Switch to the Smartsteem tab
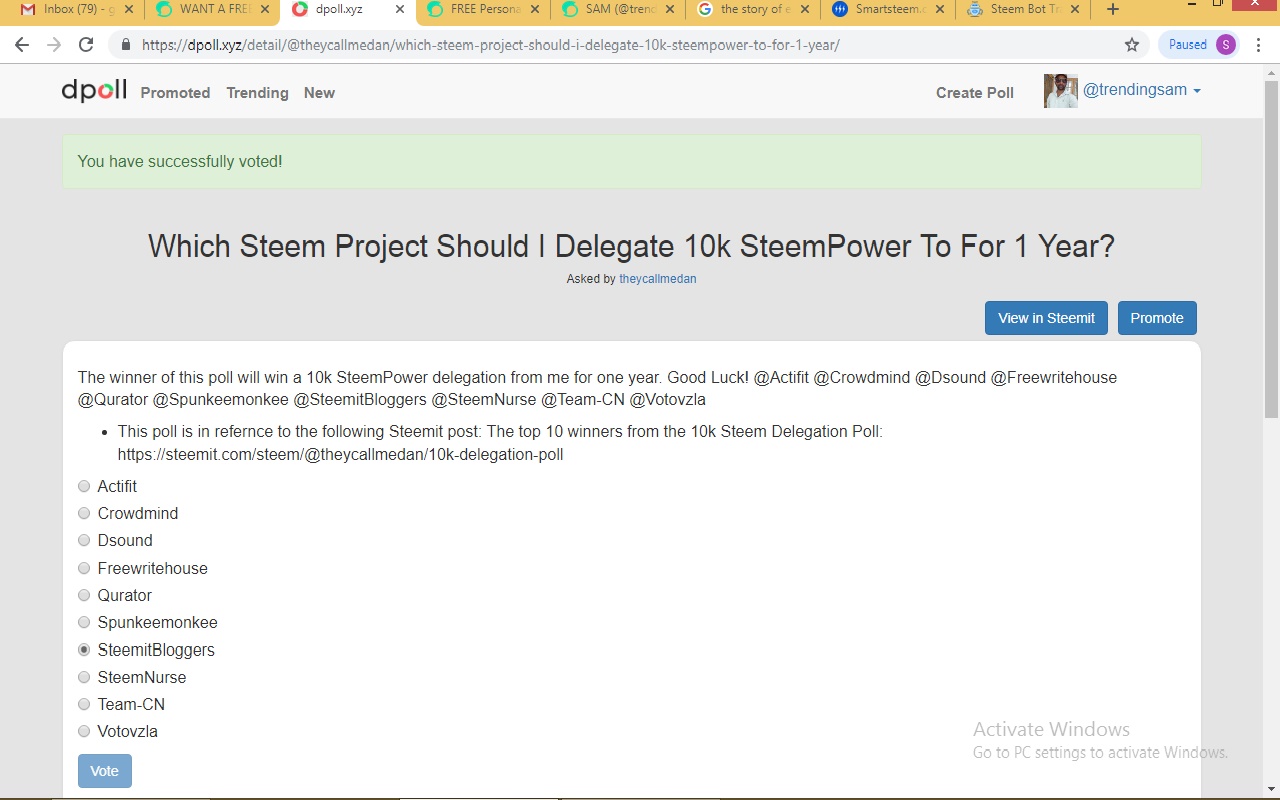 [887, 10]
